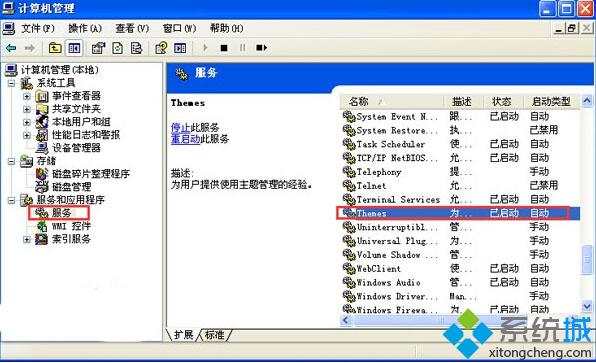
Task: Open the 查看(V) menu
Action: pyautogui.click(x=132, y=28)
